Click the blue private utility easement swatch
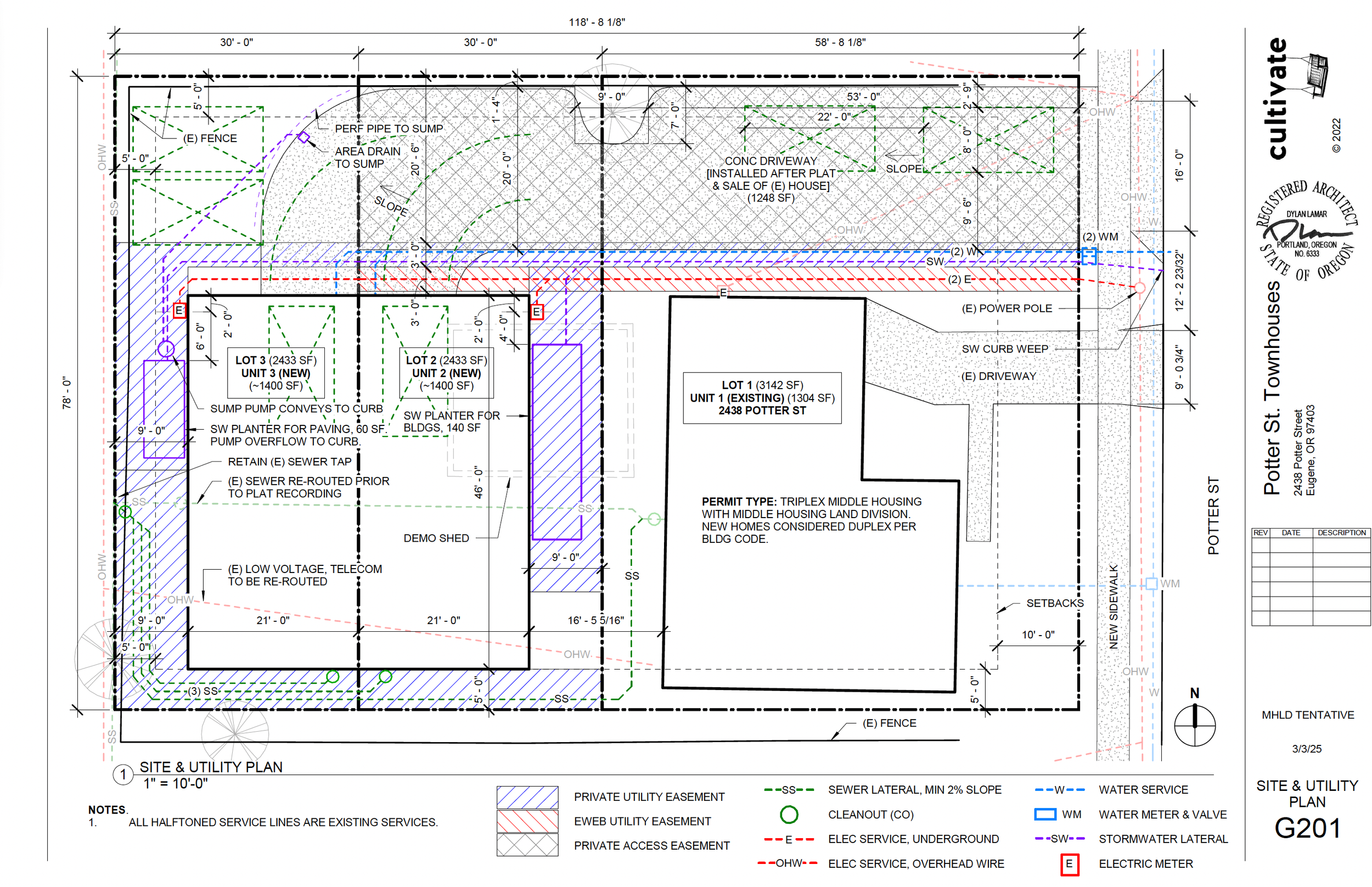This screenshot has width=1372, height=887. coord(527,797)
